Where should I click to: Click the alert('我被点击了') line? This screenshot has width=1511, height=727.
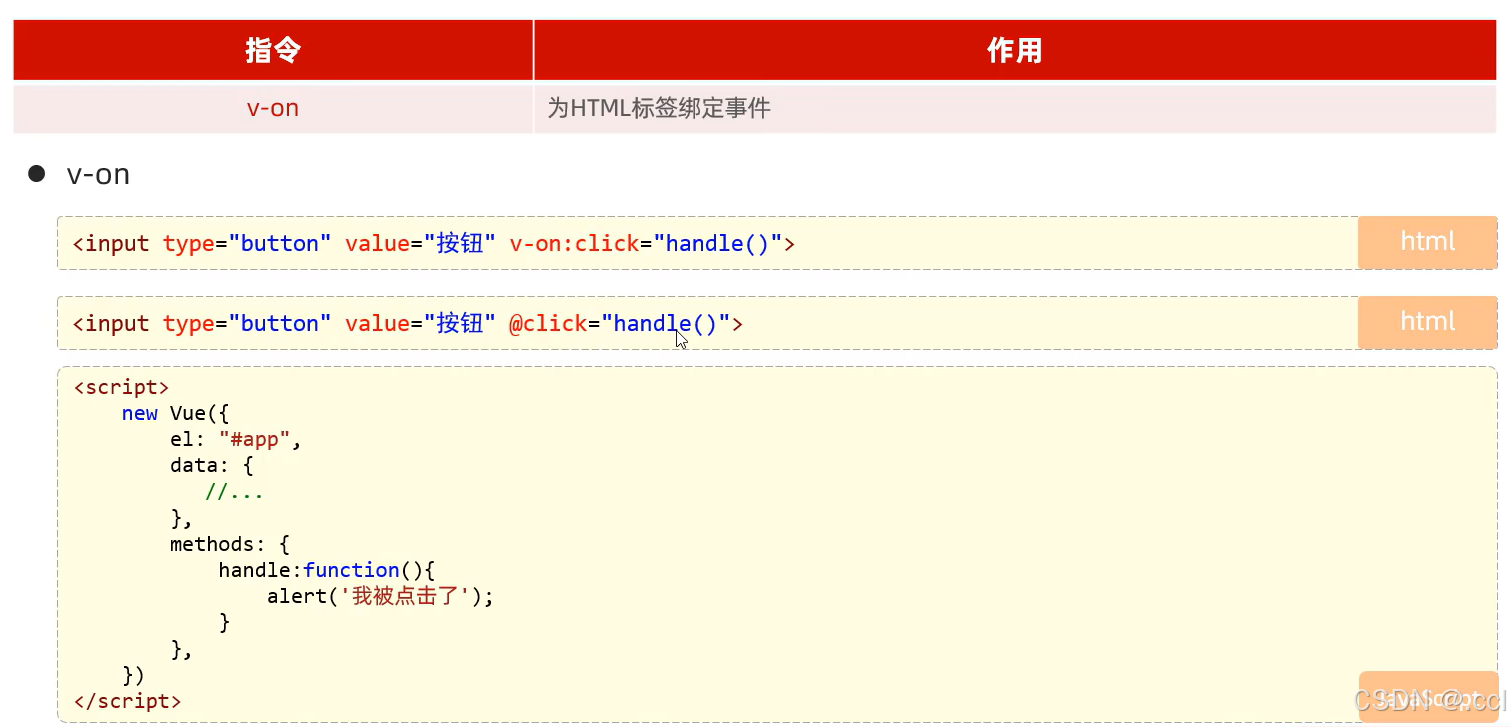(x=380, y=596)
